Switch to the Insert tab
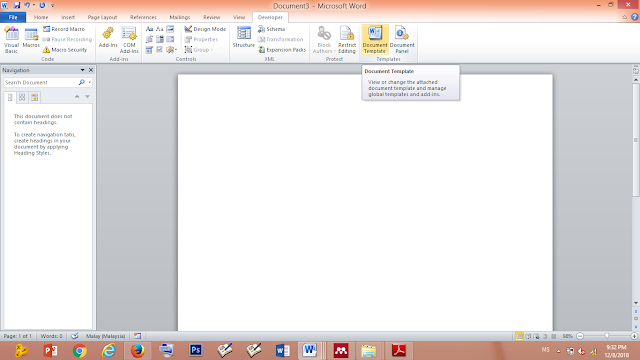Viewport: 640px width, 360px height. click(68, 17)
